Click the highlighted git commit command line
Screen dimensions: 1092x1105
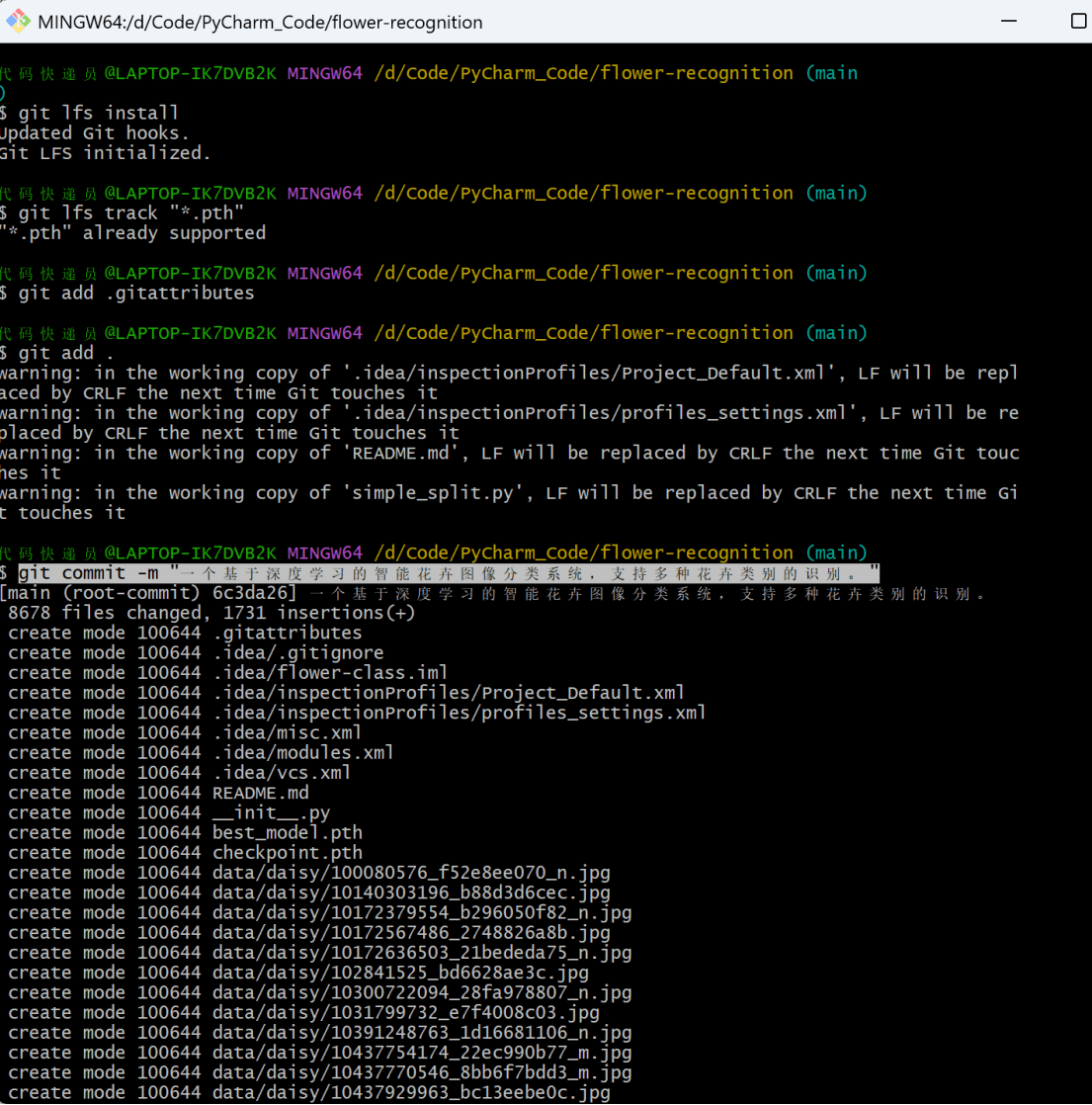(445, 573)
